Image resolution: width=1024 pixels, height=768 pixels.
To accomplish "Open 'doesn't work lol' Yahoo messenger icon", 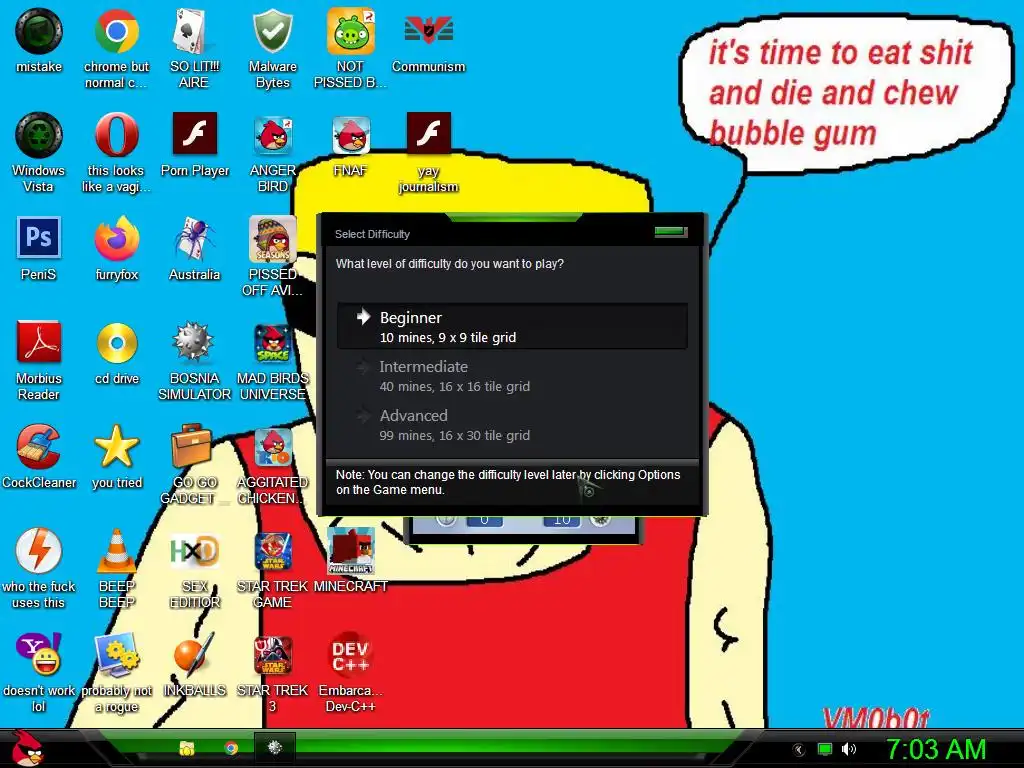I will [x=39, y=655].
